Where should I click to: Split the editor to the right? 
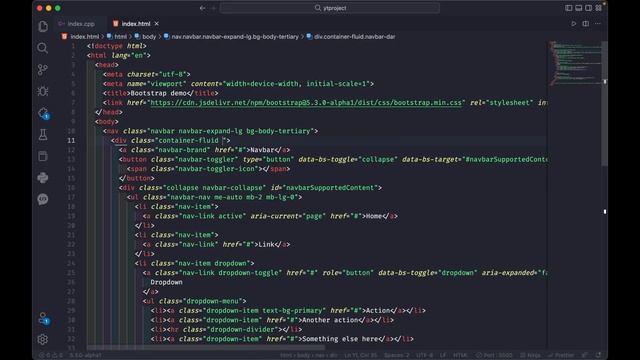pyautogui.click(x=586, y=24)
